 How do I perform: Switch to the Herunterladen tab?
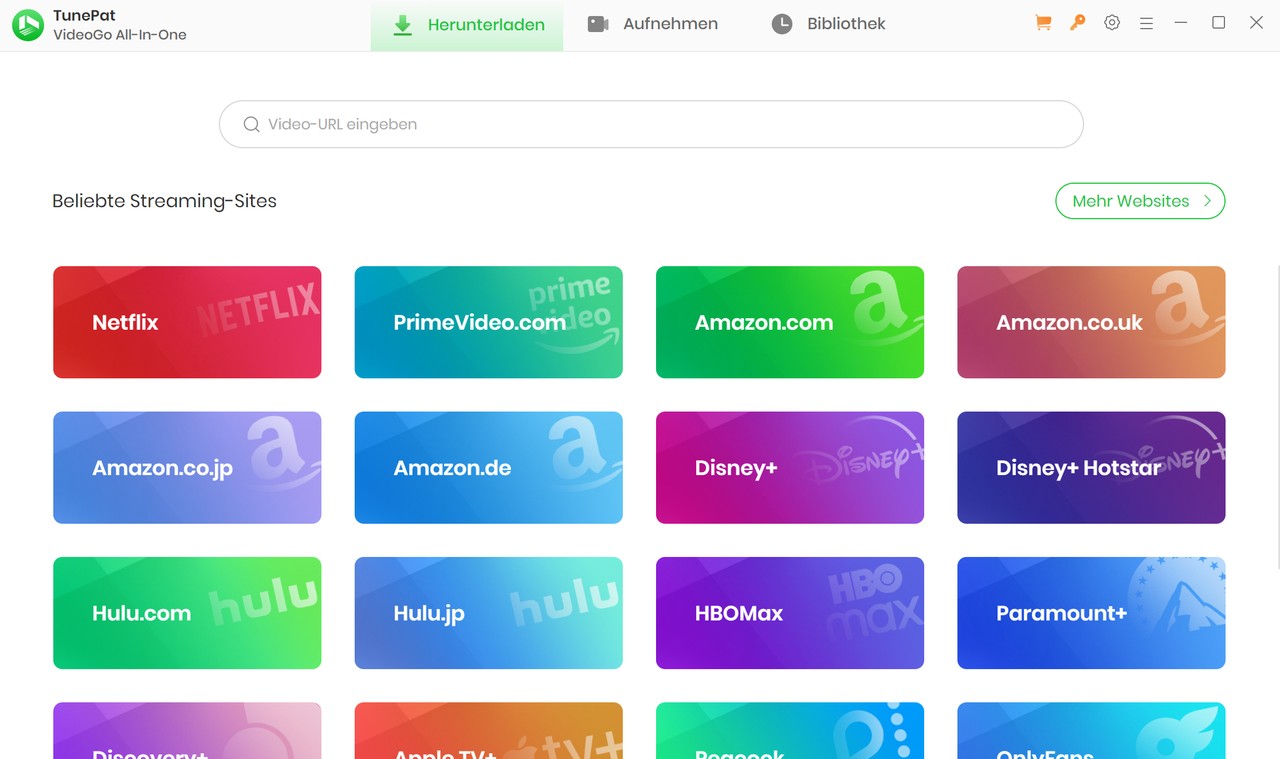(x=467, y=25)
